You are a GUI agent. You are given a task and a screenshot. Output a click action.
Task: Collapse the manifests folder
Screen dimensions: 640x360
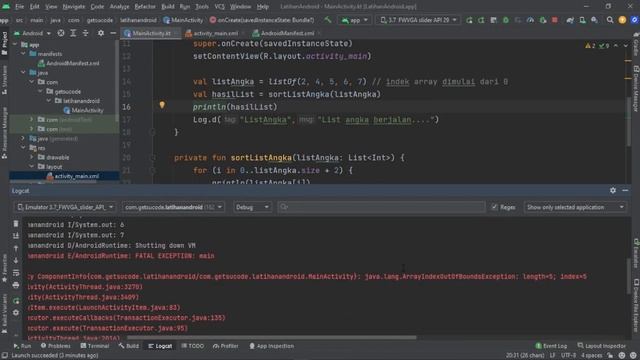click(x=23, y=53)
